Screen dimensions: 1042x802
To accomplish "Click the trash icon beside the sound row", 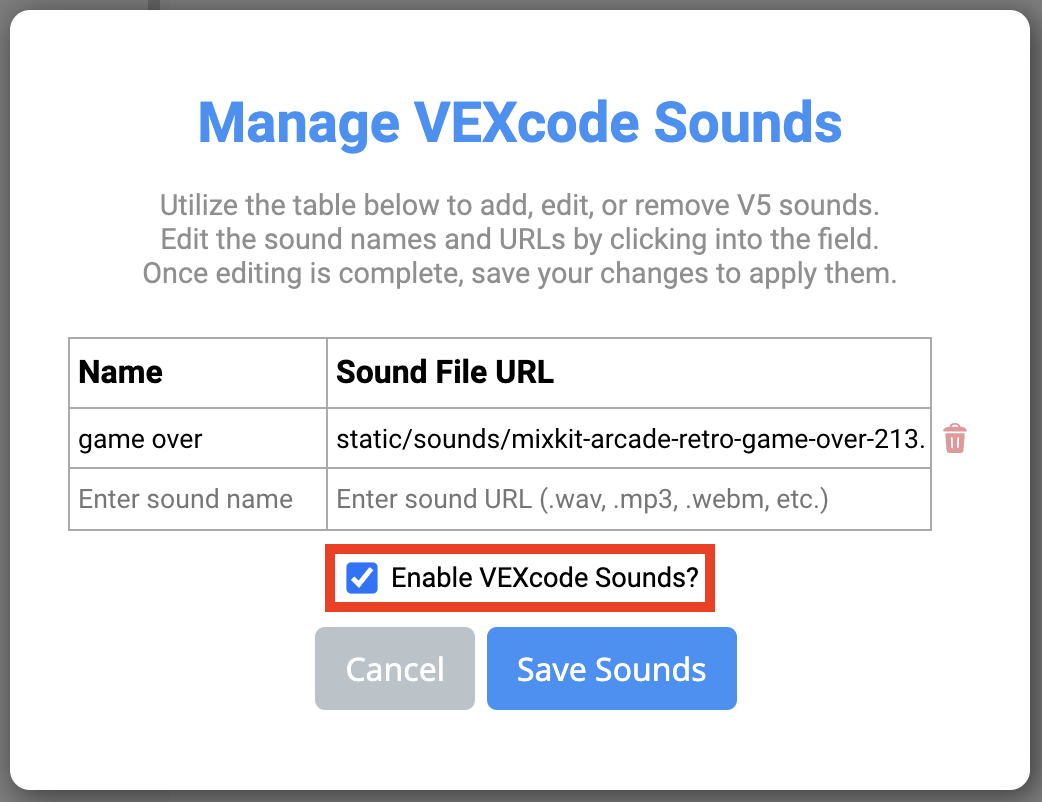I will [x=955, y=438].
